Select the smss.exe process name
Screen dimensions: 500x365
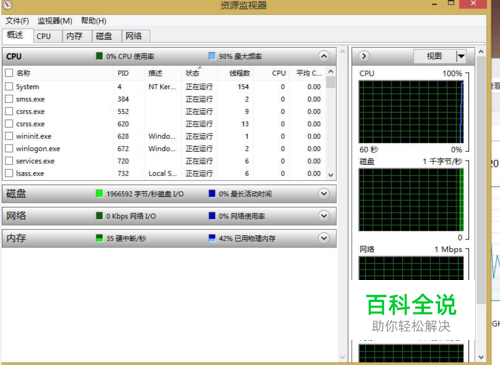pyautogui.click(x=30, y=99)
